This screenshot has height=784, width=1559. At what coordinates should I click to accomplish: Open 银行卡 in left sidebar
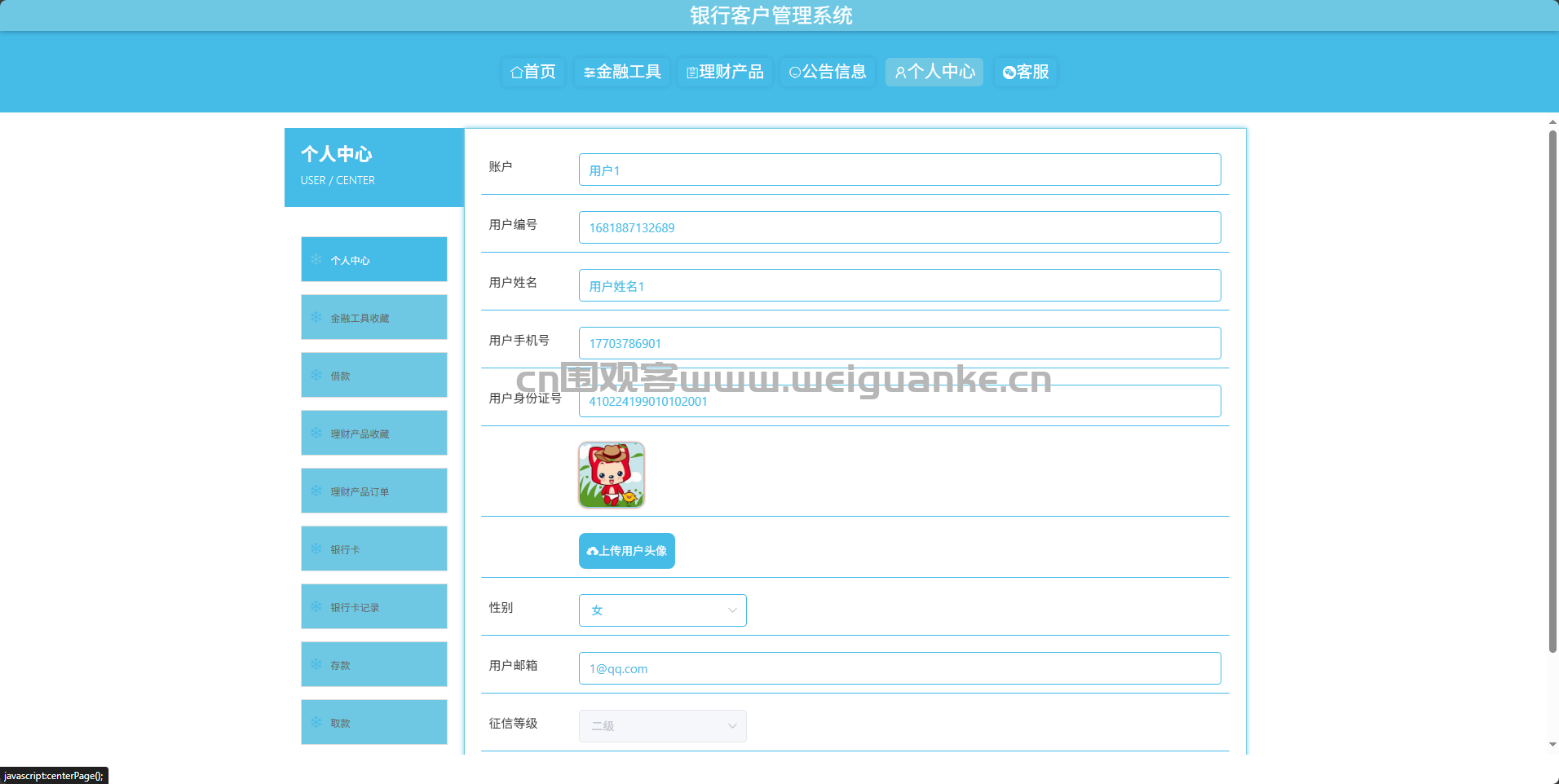coord(374,548)
